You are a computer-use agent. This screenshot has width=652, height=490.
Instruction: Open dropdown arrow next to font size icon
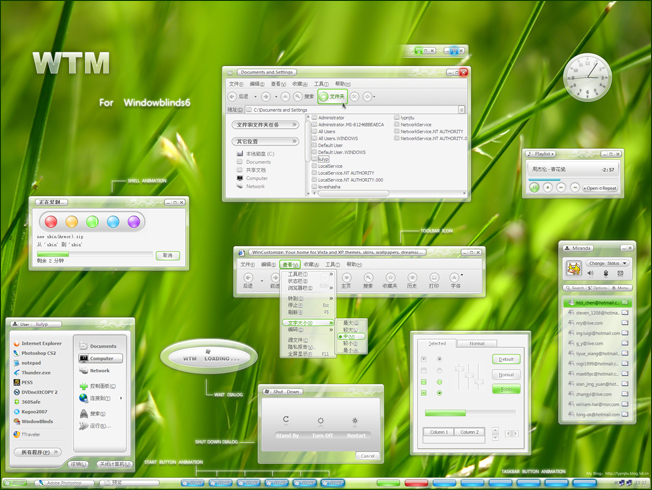click(x=462, y=275)
